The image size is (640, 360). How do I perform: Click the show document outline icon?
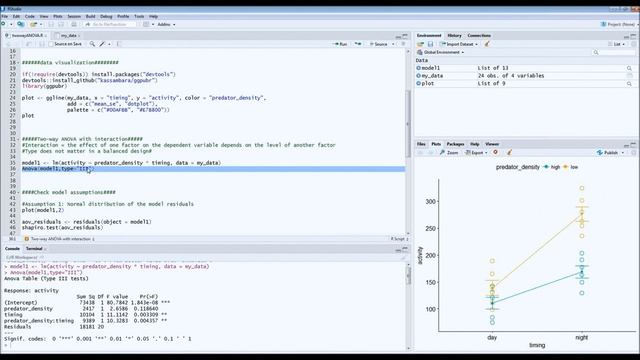point(403,44)
